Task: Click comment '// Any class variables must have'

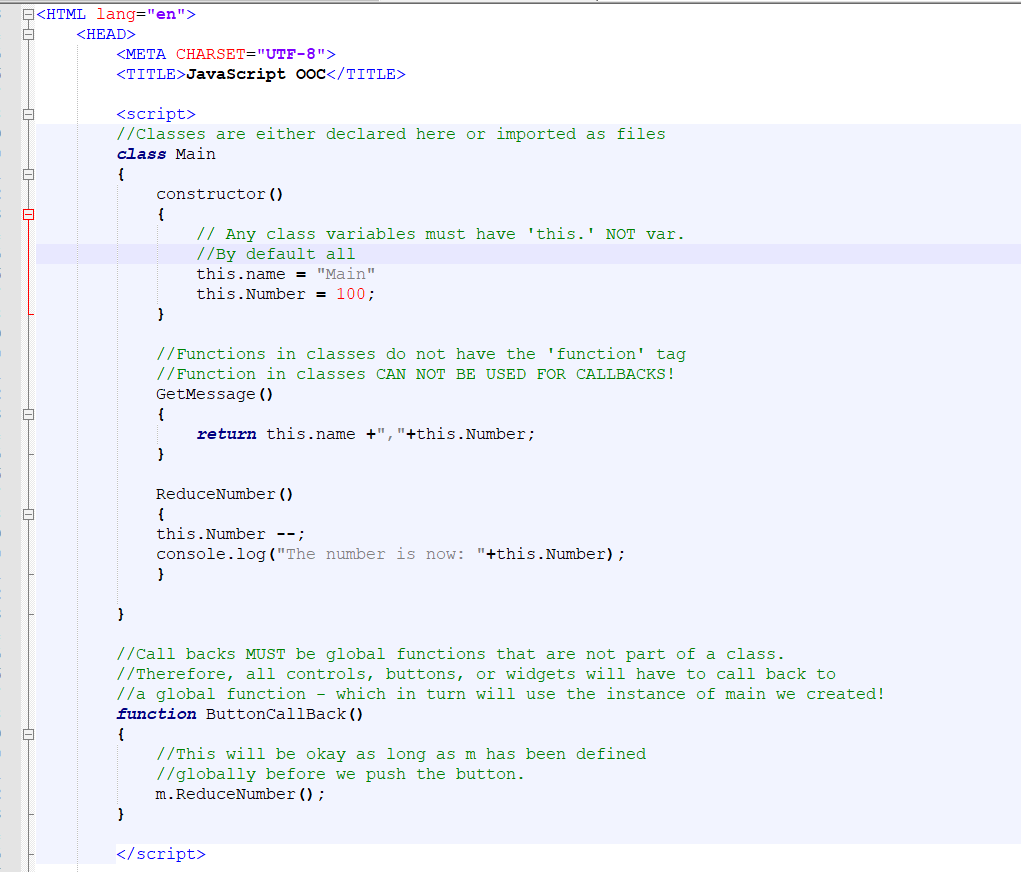Action: [x=356, y=234]
